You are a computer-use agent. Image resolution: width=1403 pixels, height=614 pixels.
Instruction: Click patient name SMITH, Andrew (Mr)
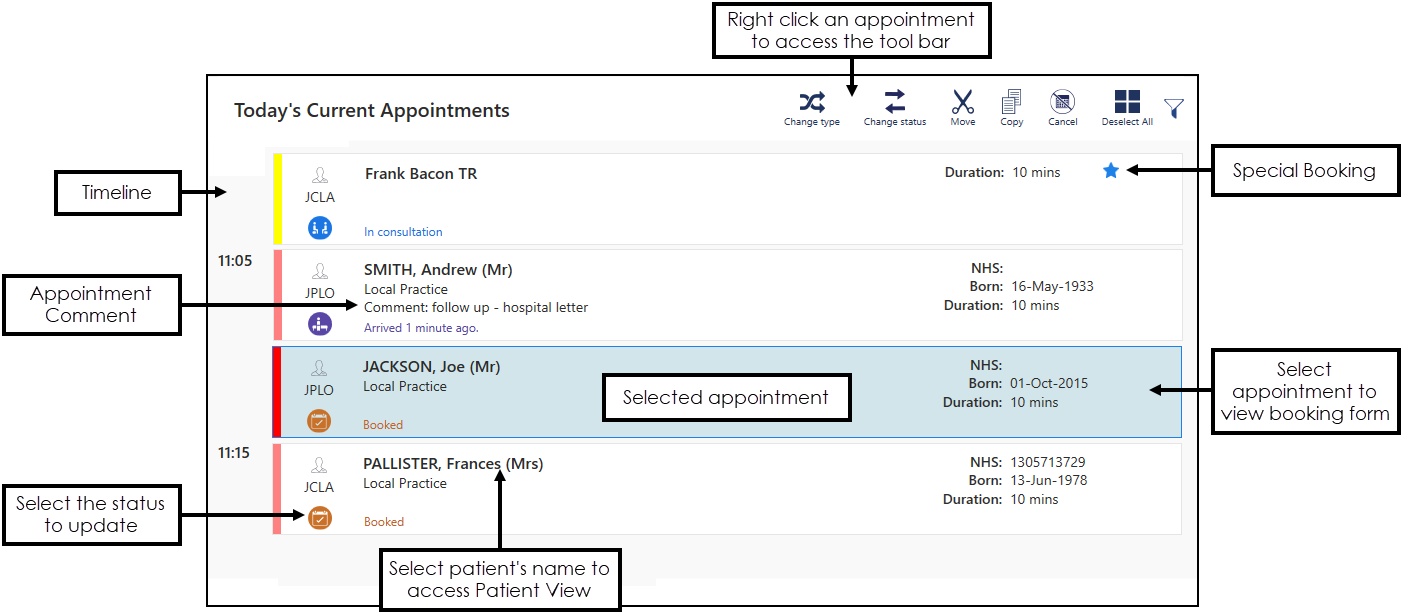[x=438, y=270]
